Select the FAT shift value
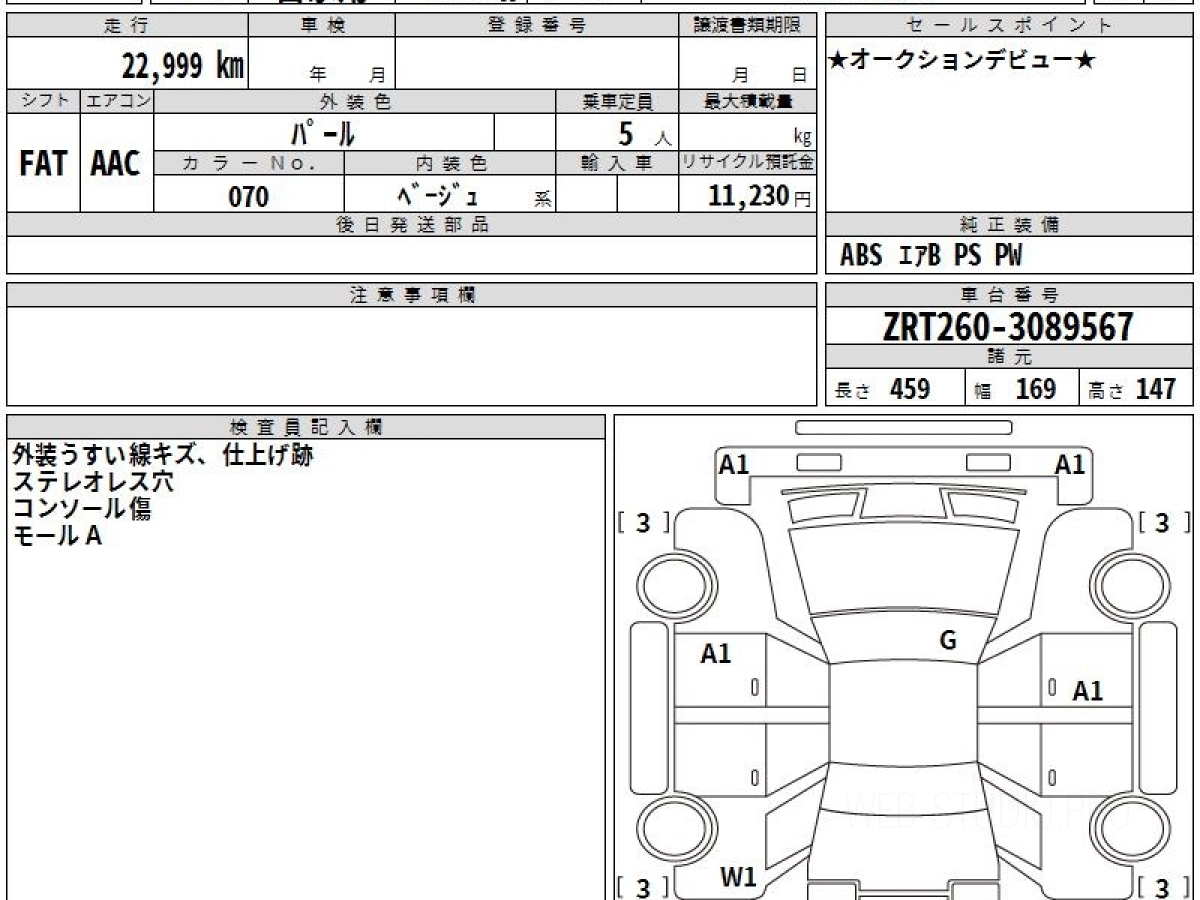 click(x=43, y=164)
